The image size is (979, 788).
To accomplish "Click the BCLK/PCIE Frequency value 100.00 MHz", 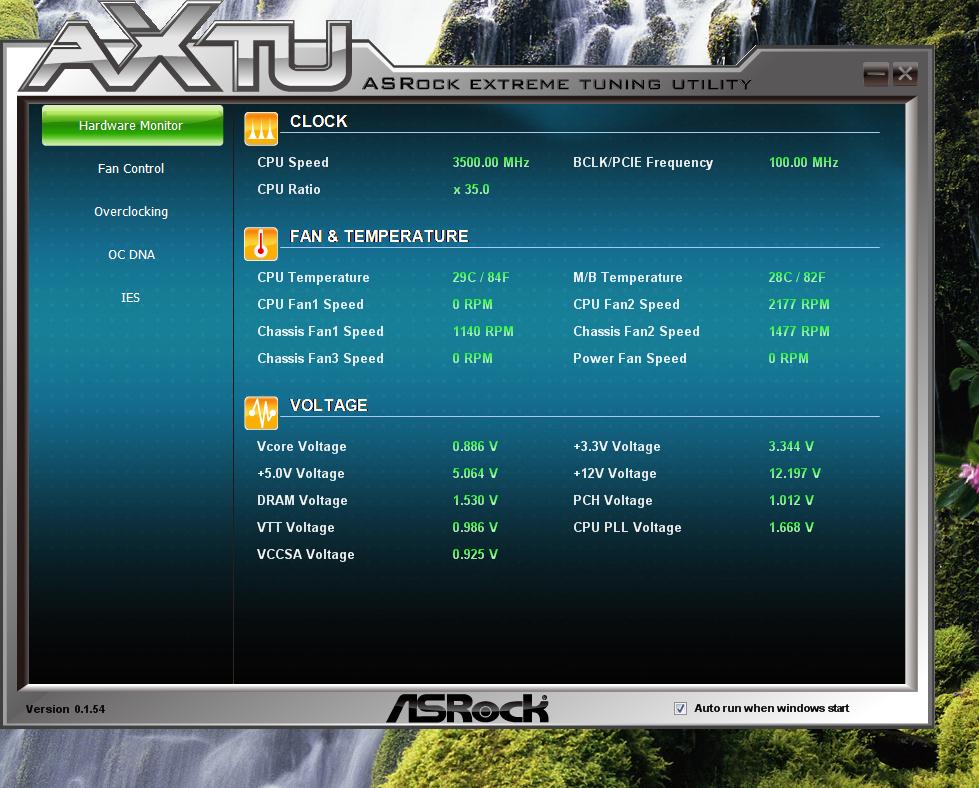I will coord(804,162).
